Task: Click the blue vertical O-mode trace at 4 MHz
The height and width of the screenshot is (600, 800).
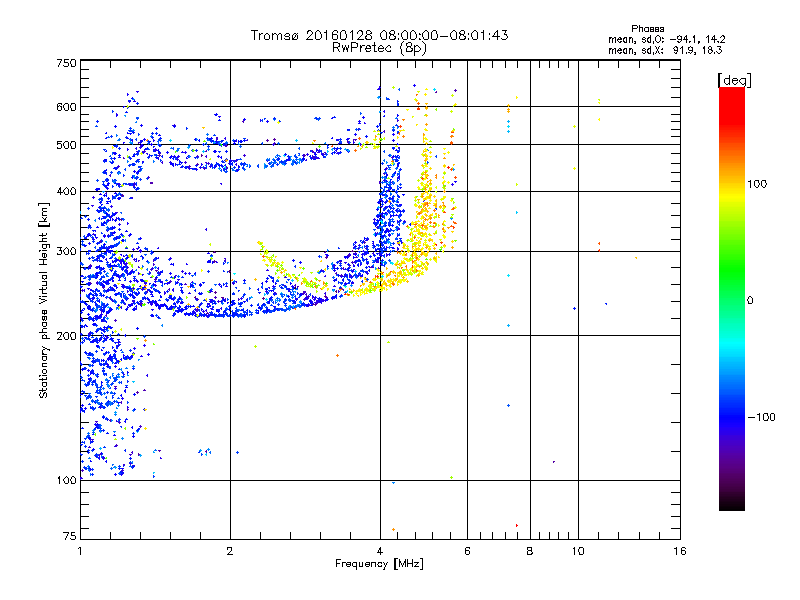Action: pyautogui.click(x=389, y=204)
